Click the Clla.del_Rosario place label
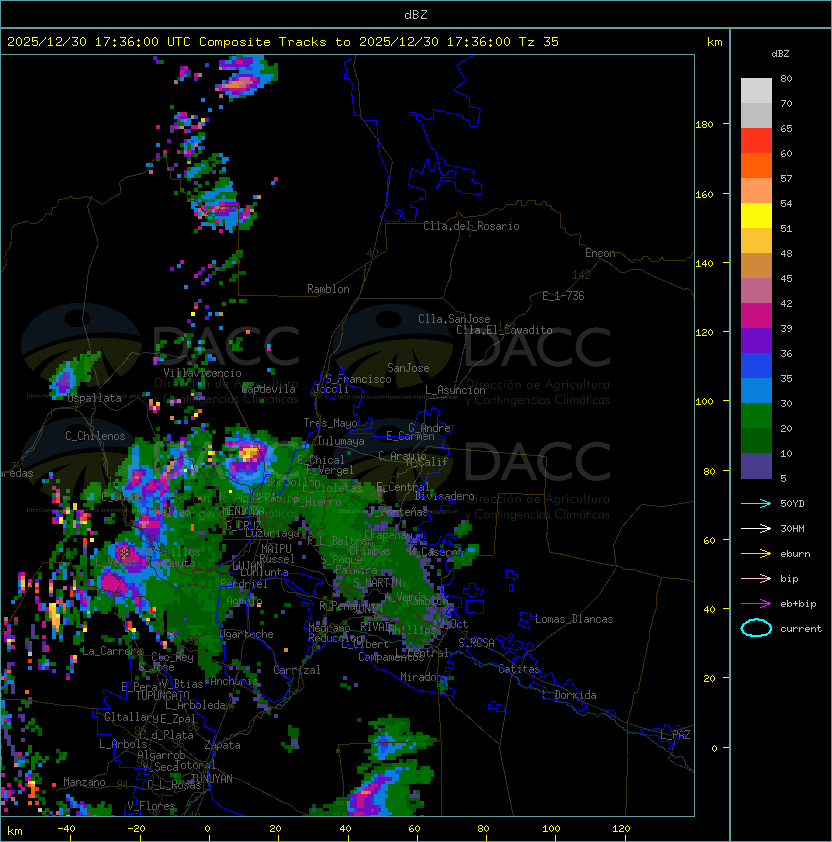 pyautogui.click(x=471, y=226)
